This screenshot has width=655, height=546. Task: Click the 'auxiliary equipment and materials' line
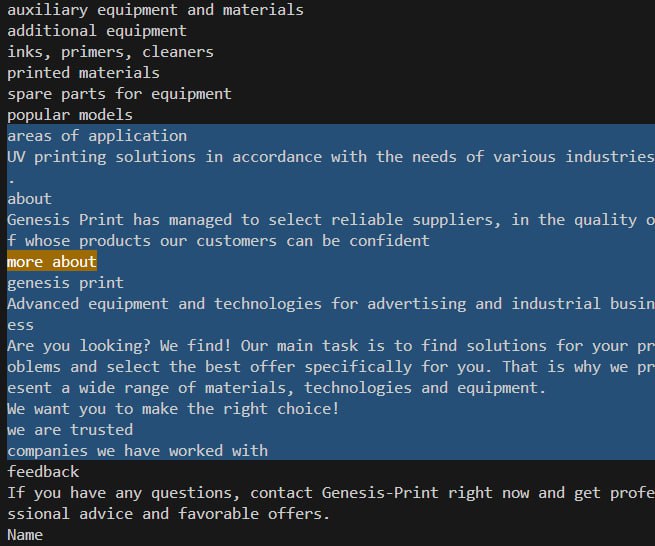(155, 10)
